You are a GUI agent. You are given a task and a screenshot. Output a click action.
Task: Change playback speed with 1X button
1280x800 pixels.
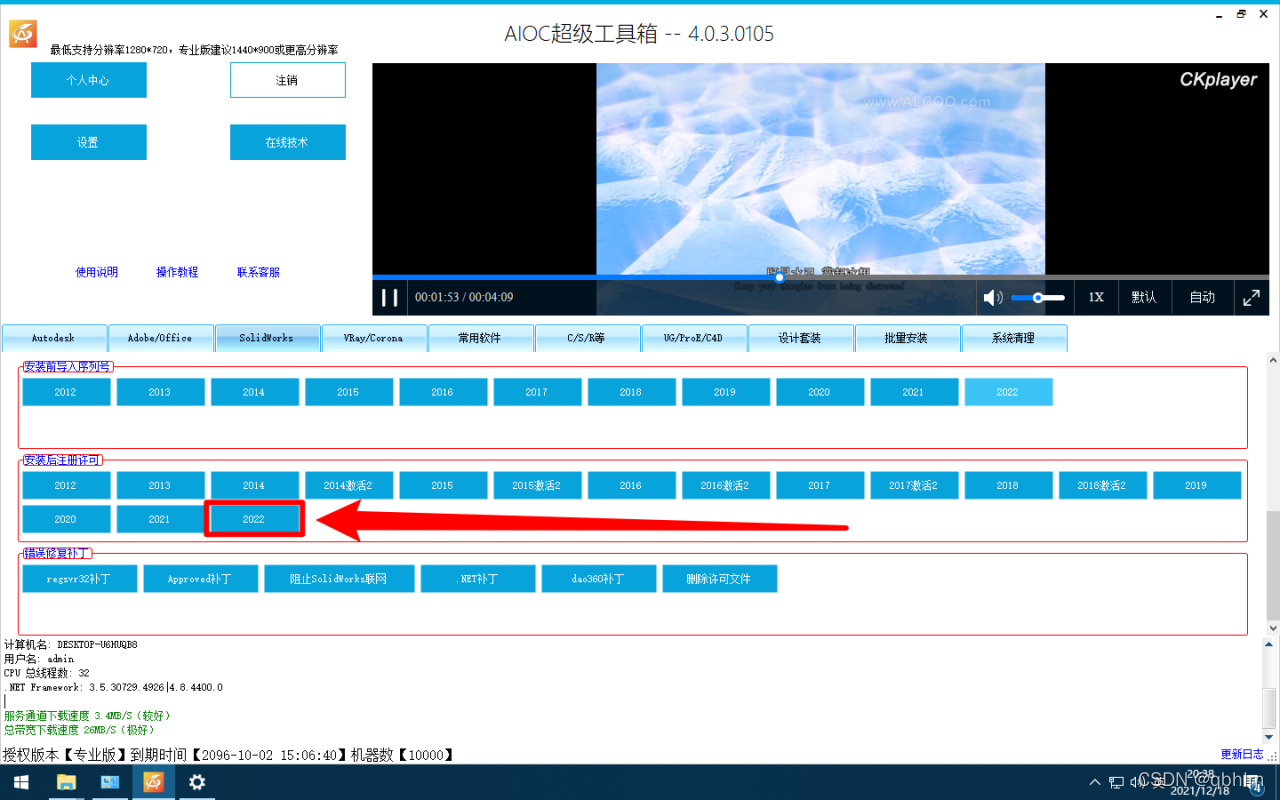pos(1096,297)
